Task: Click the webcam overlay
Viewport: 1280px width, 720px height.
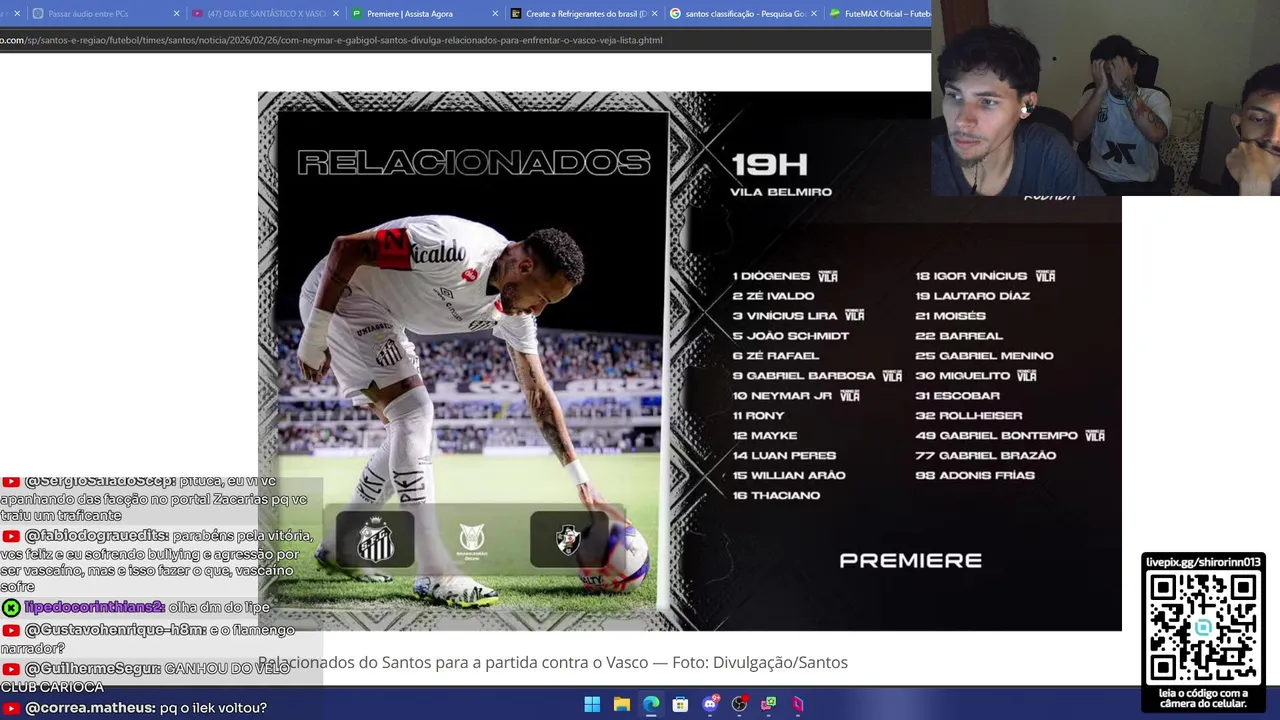Action: tap(1105, 98)
